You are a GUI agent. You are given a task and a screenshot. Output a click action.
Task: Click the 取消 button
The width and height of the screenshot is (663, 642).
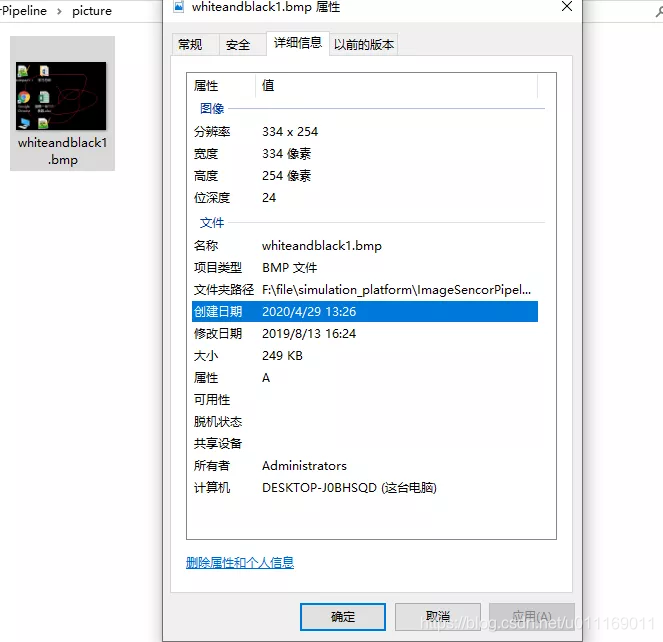coord(438,617)
